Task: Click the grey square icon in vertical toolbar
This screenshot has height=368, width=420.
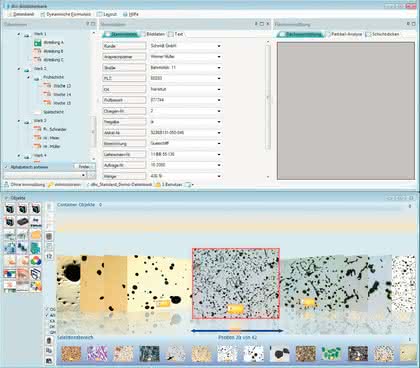Action: point(49,237)
